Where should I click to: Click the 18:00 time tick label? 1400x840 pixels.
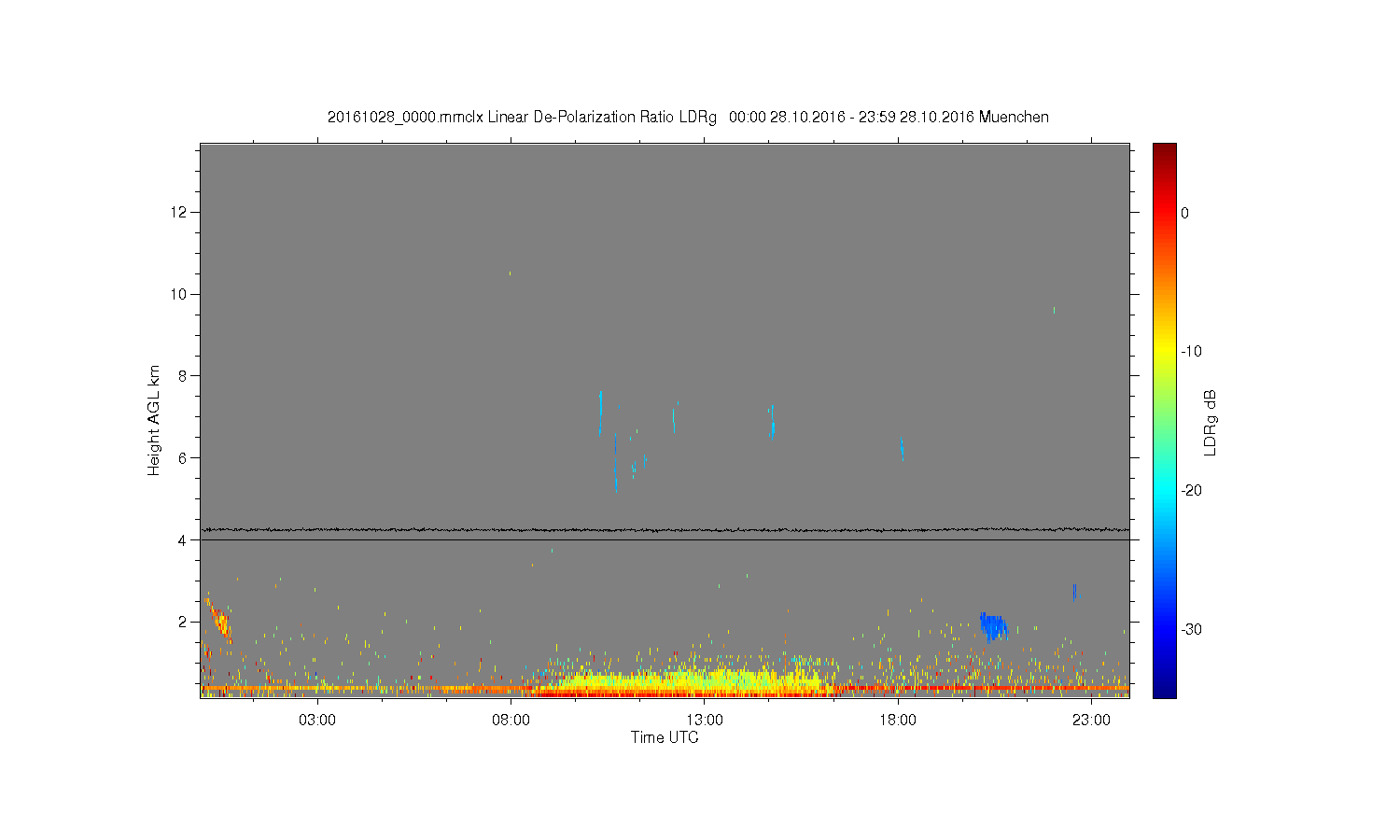[898, 721]
